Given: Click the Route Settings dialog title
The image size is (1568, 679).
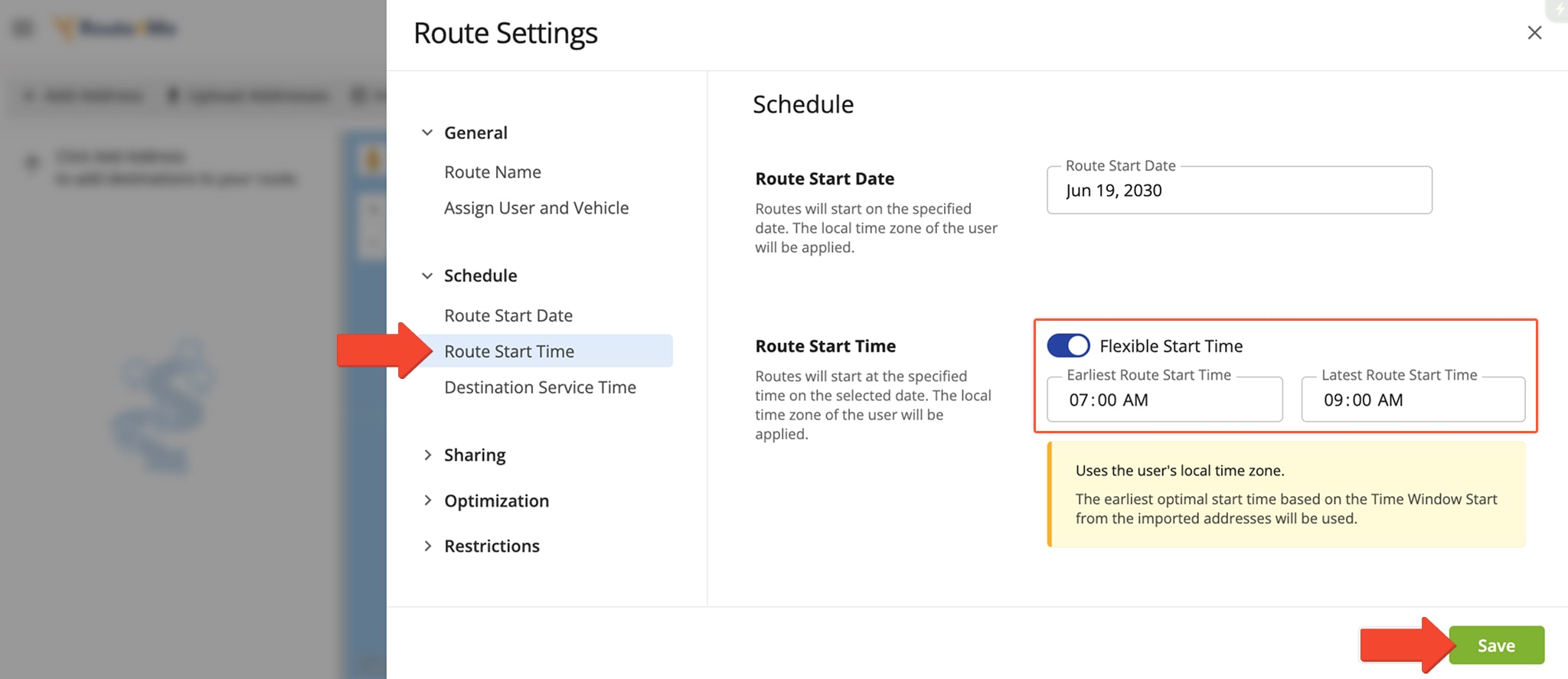Looking at the screenshot, I should coord(505,33).
